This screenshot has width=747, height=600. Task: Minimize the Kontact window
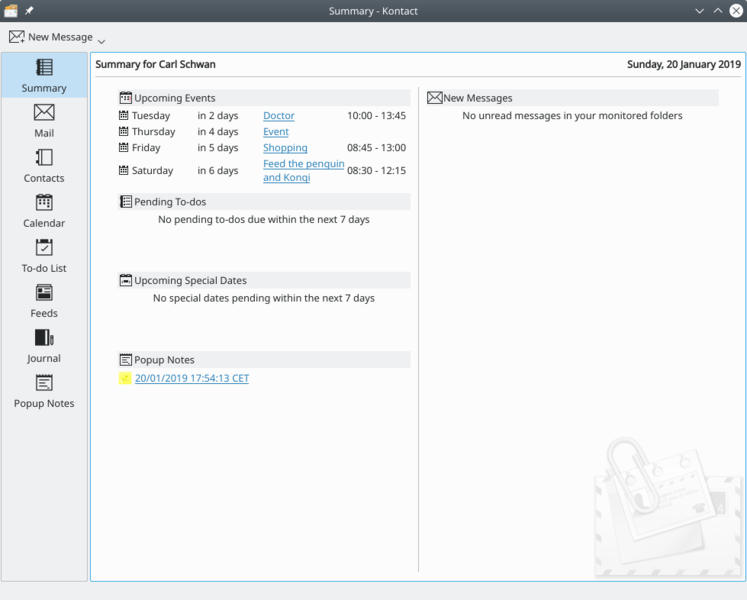[x=699, y=10]
